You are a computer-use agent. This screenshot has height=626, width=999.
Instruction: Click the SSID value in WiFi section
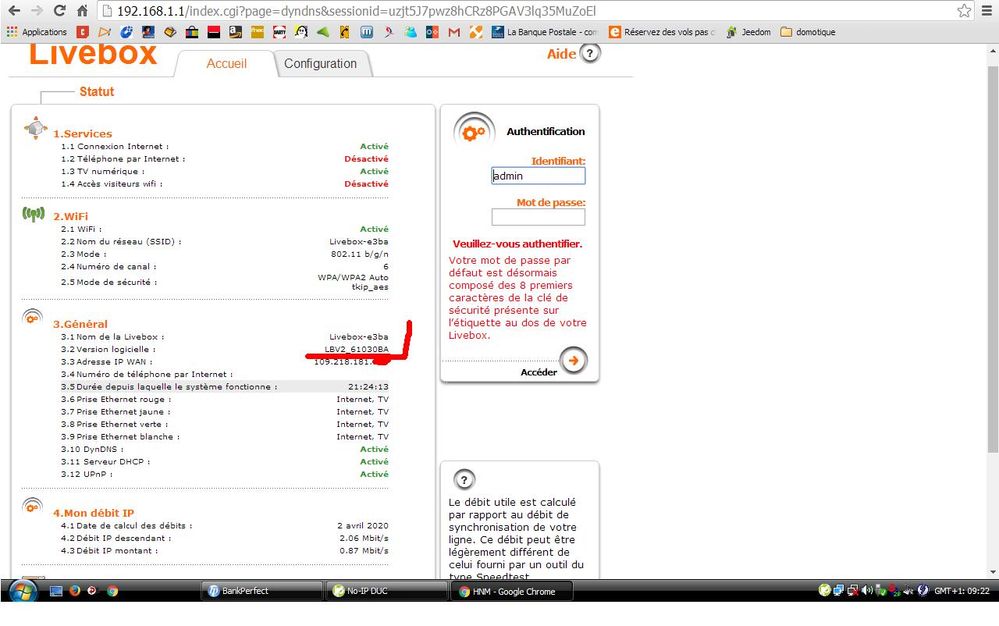tap(359, 242)
